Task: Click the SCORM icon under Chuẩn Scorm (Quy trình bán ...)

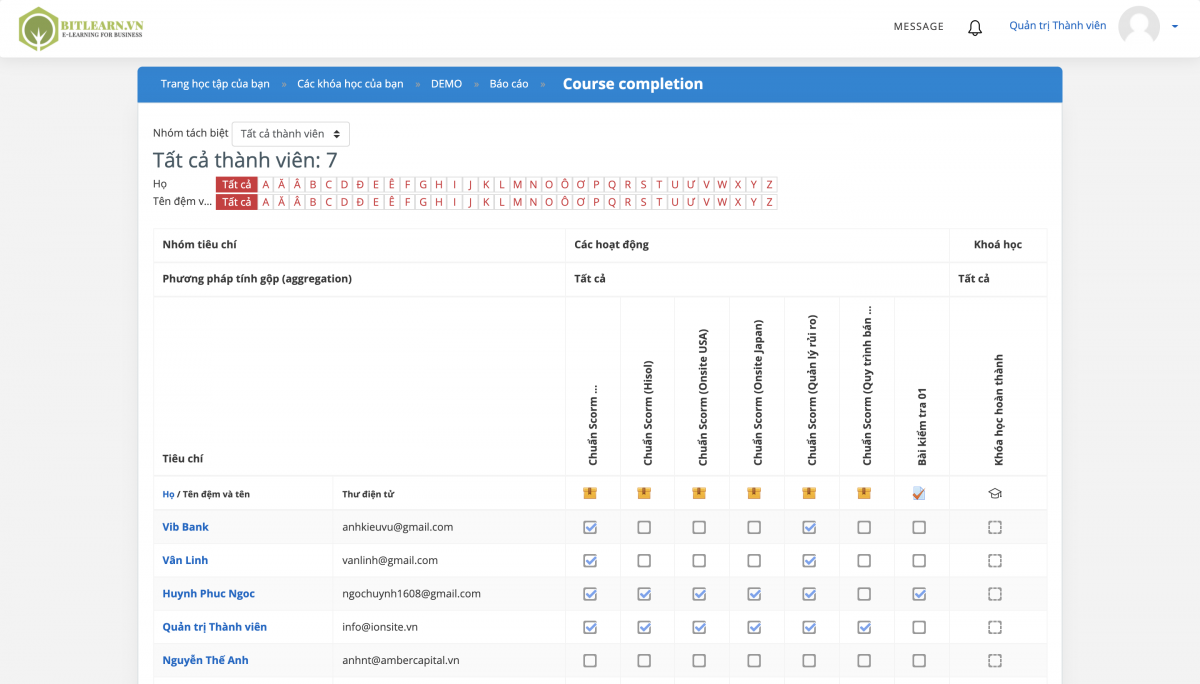Action: [864, 493]
